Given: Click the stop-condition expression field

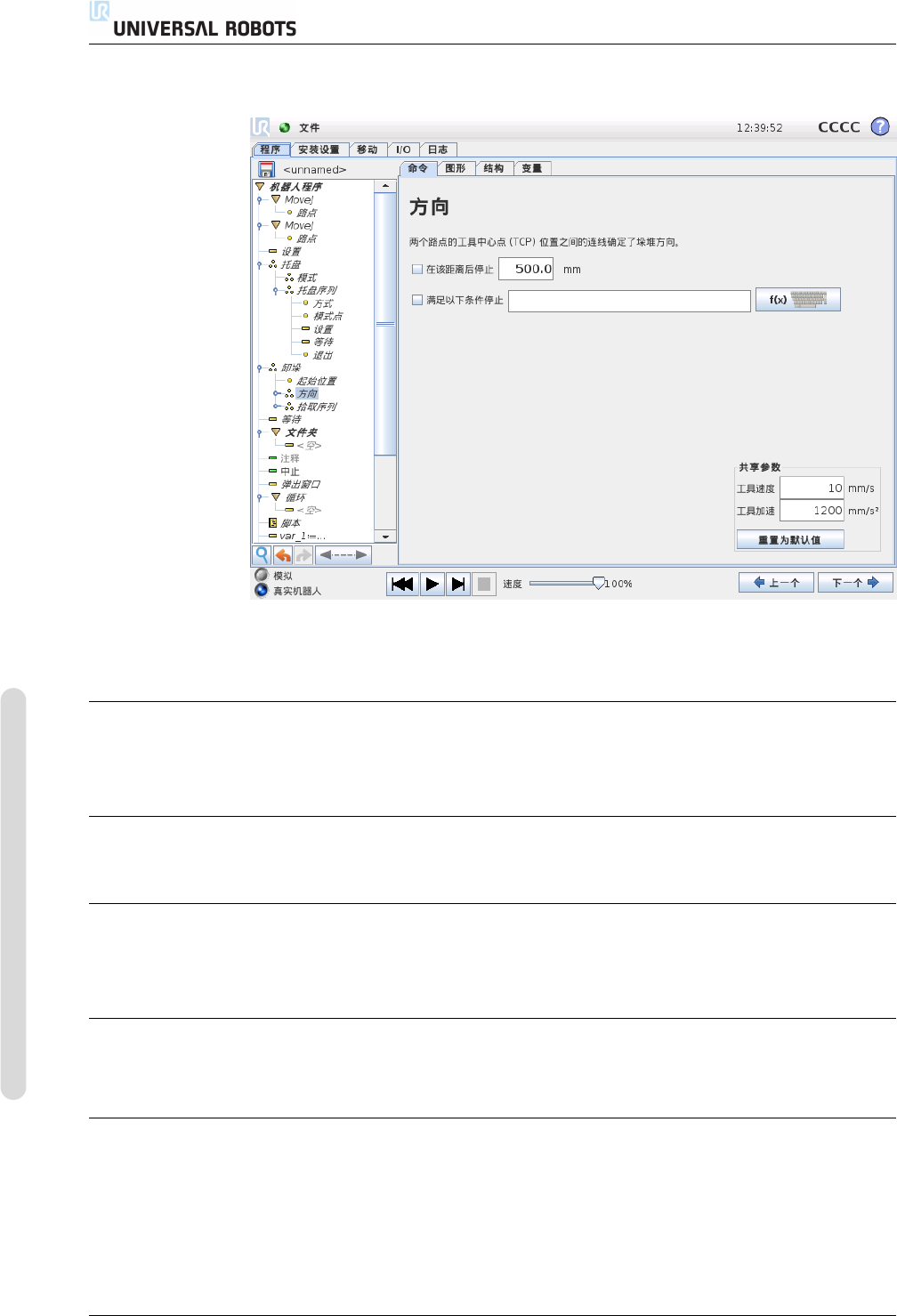Looking at the screenshot, I should pos(629,301).
